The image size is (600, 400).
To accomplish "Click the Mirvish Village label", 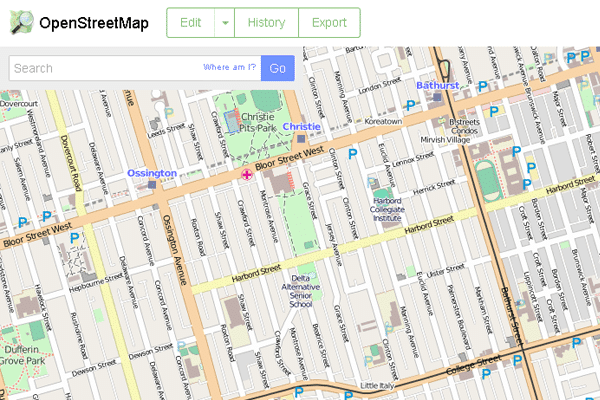I will [x=445, y=140].
